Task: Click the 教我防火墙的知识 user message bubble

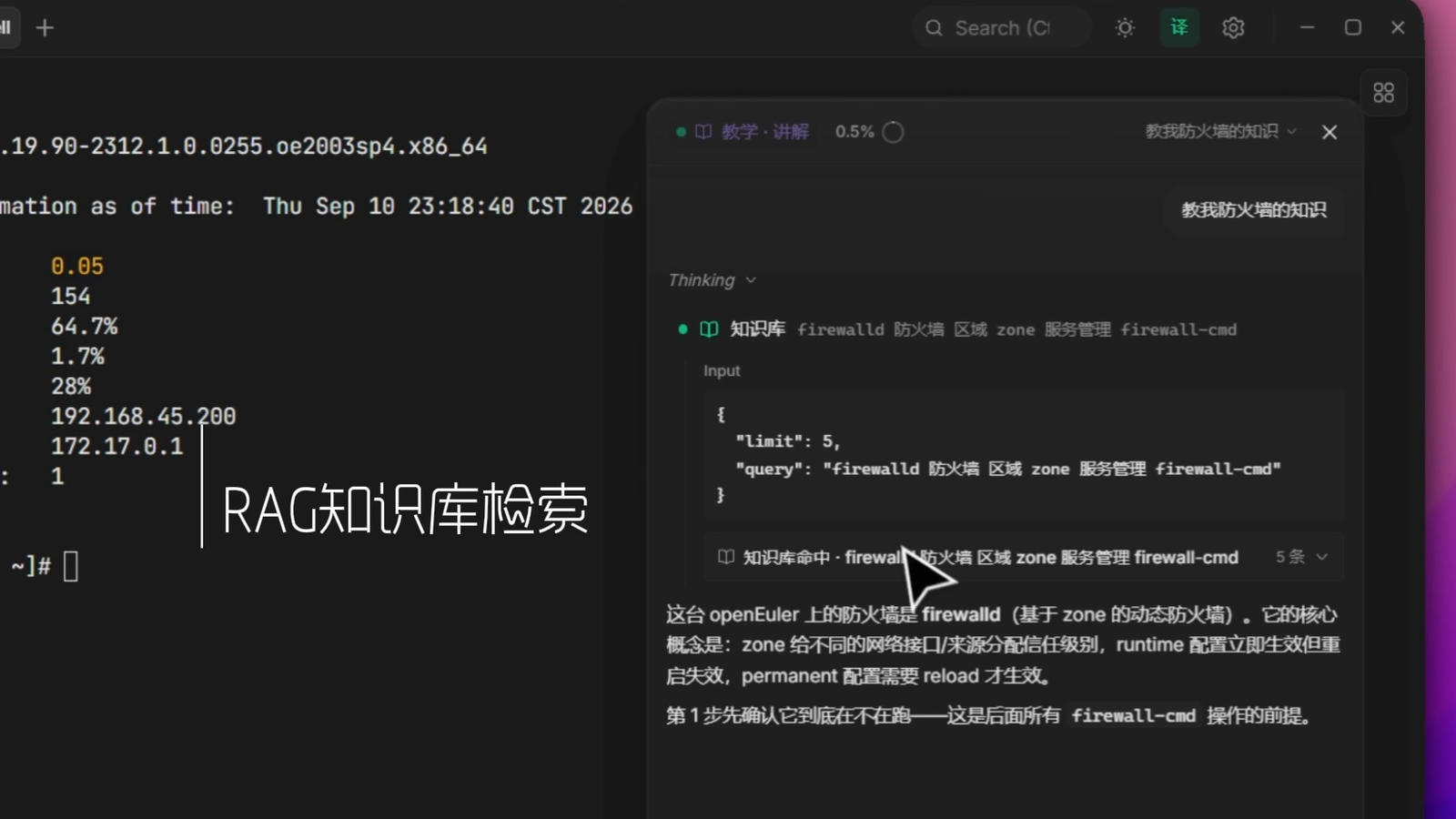Action: tap(1253, 210)
